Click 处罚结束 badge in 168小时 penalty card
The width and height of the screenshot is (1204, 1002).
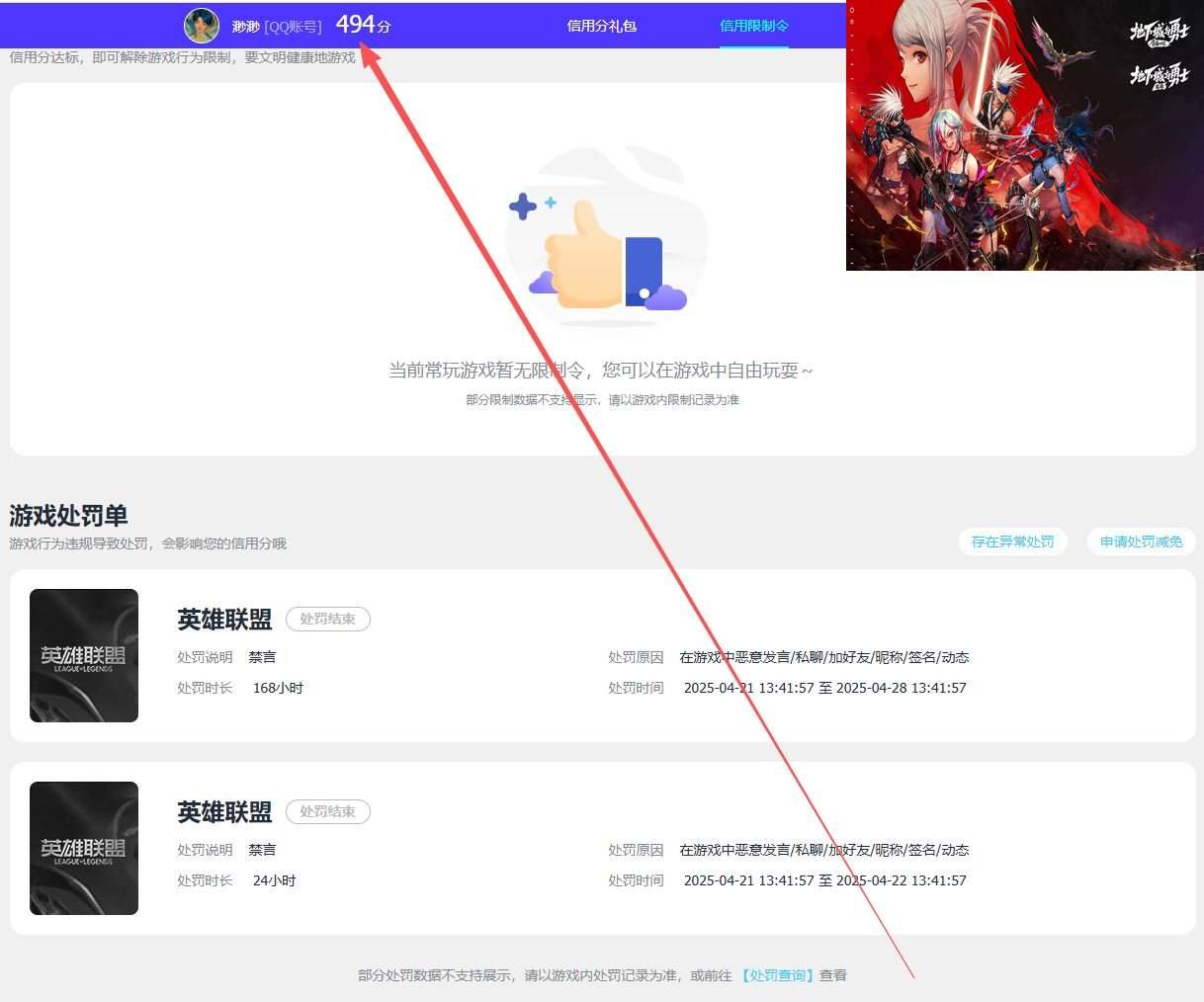click(x=328, y=619)
